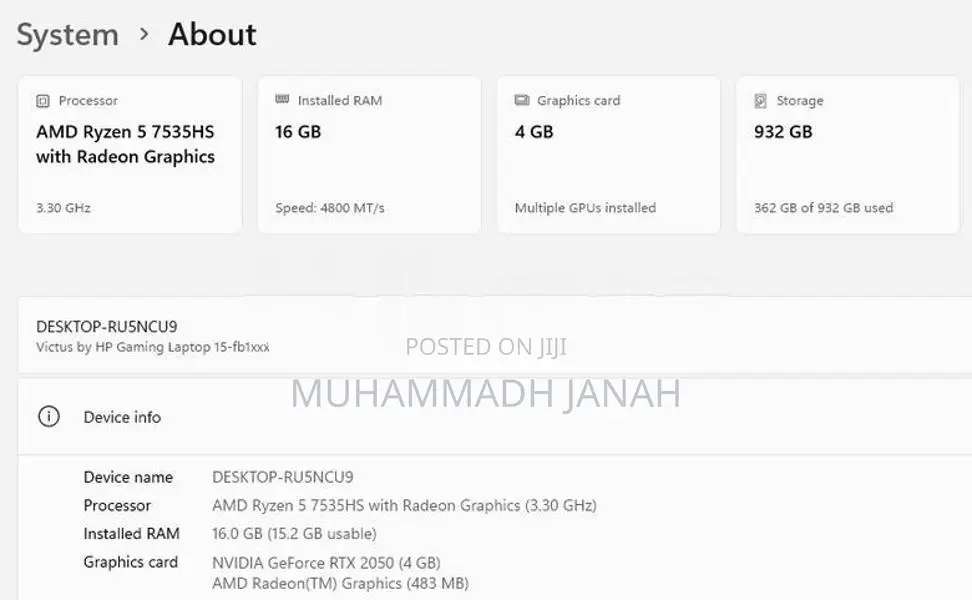Open the Graphics card summary card
This screenshot has width=972, height=600.
[609, 154]
